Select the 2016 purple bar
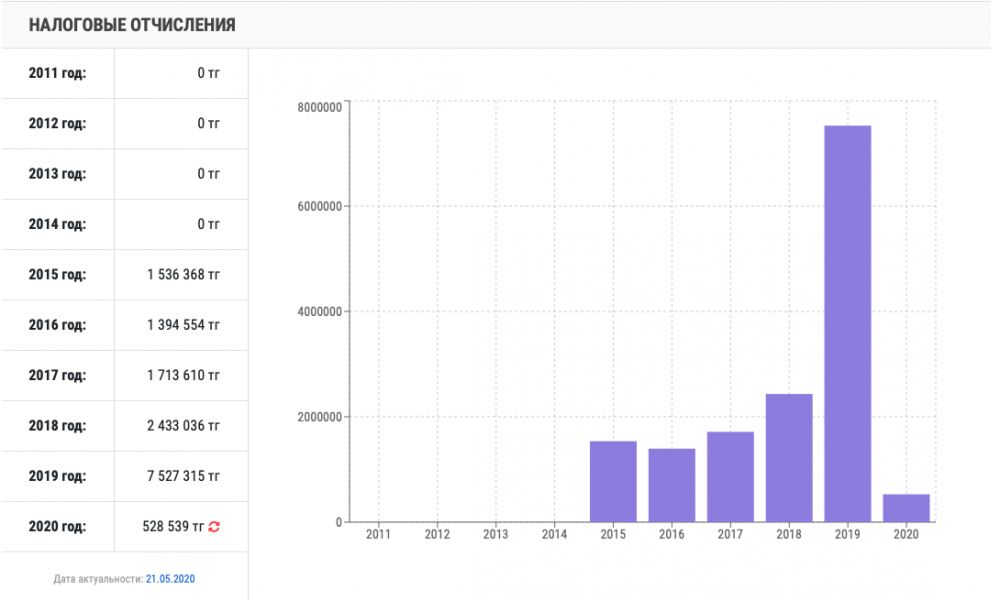 coord(672,485)
